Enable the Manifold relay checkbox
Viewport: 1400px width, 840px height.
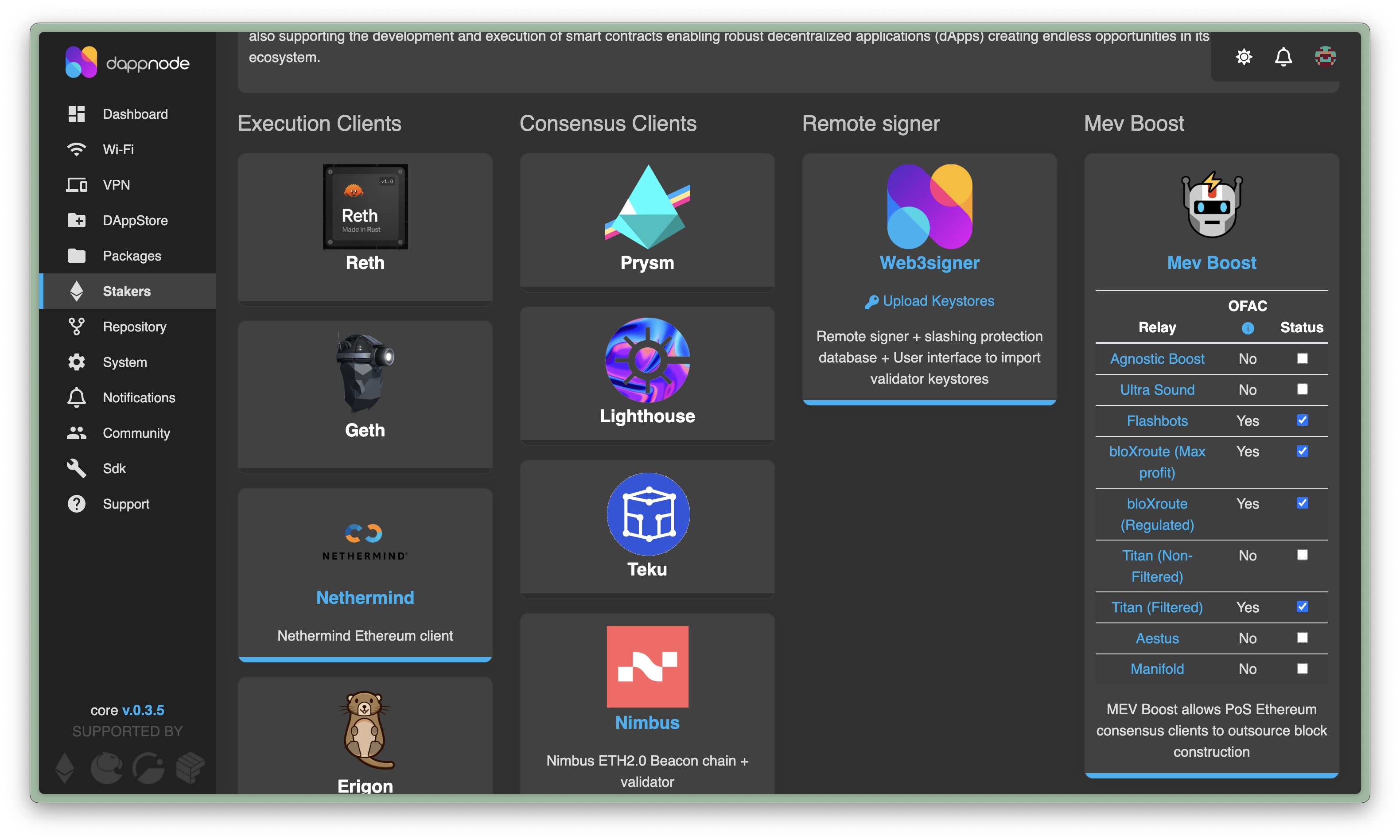coord(1302,669)
